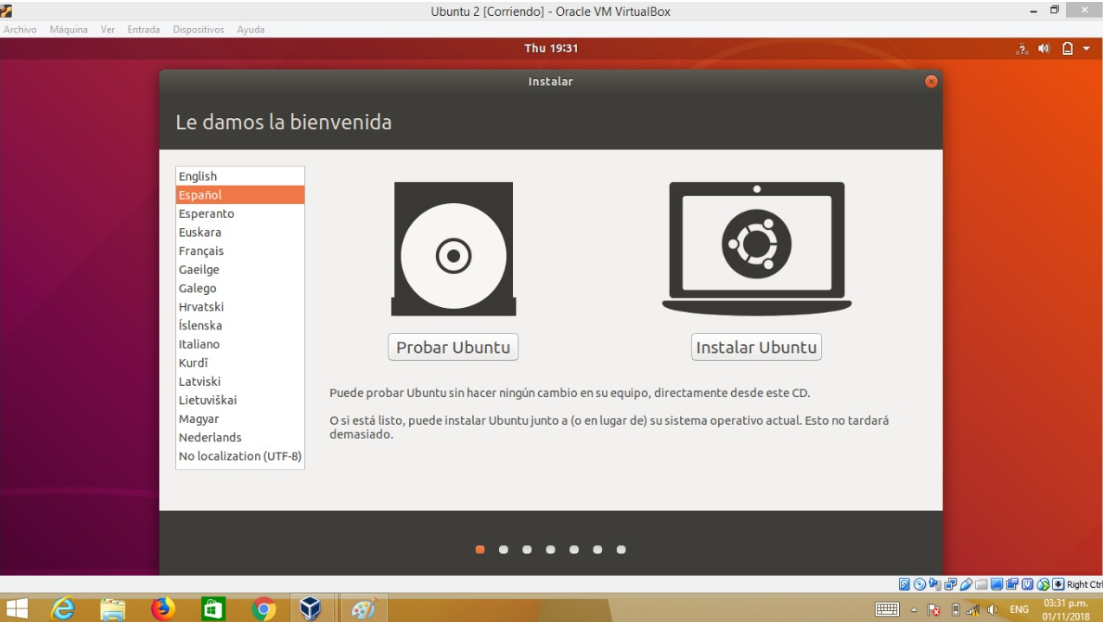Select Galego in the language list
The image size is (1103, 622).
240,288
